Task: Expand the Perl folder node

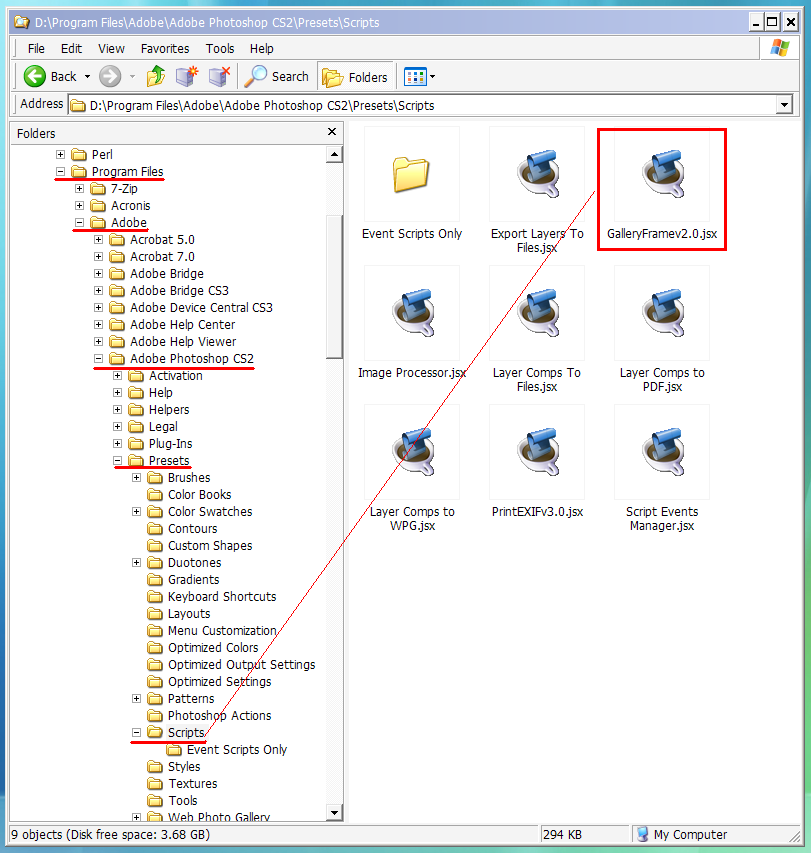Action: (60, 154)
